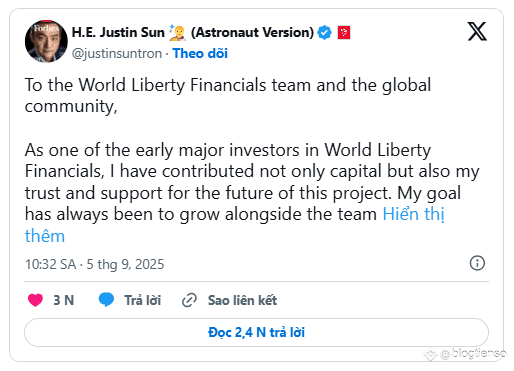The height and width of the screenshot is (371, 514).
Task: Click the Sao liên kết label
Action: [242, 300]
